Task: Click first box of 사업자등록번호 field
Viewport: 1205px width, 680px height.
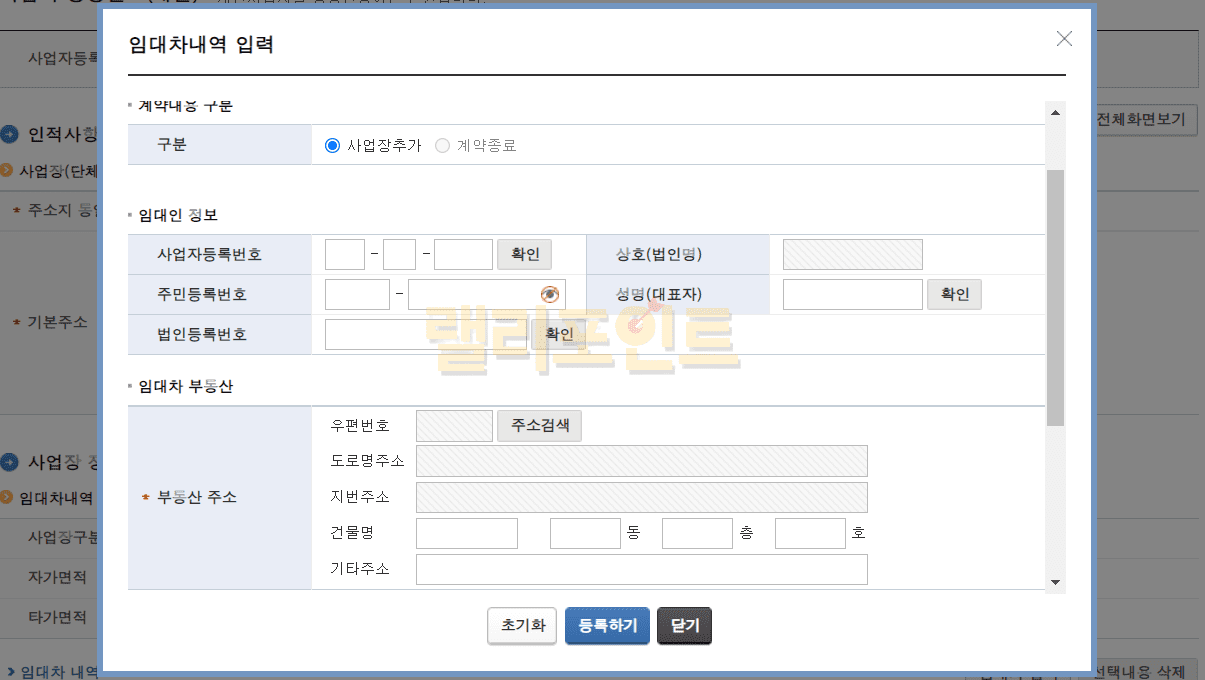Action: 345,254
